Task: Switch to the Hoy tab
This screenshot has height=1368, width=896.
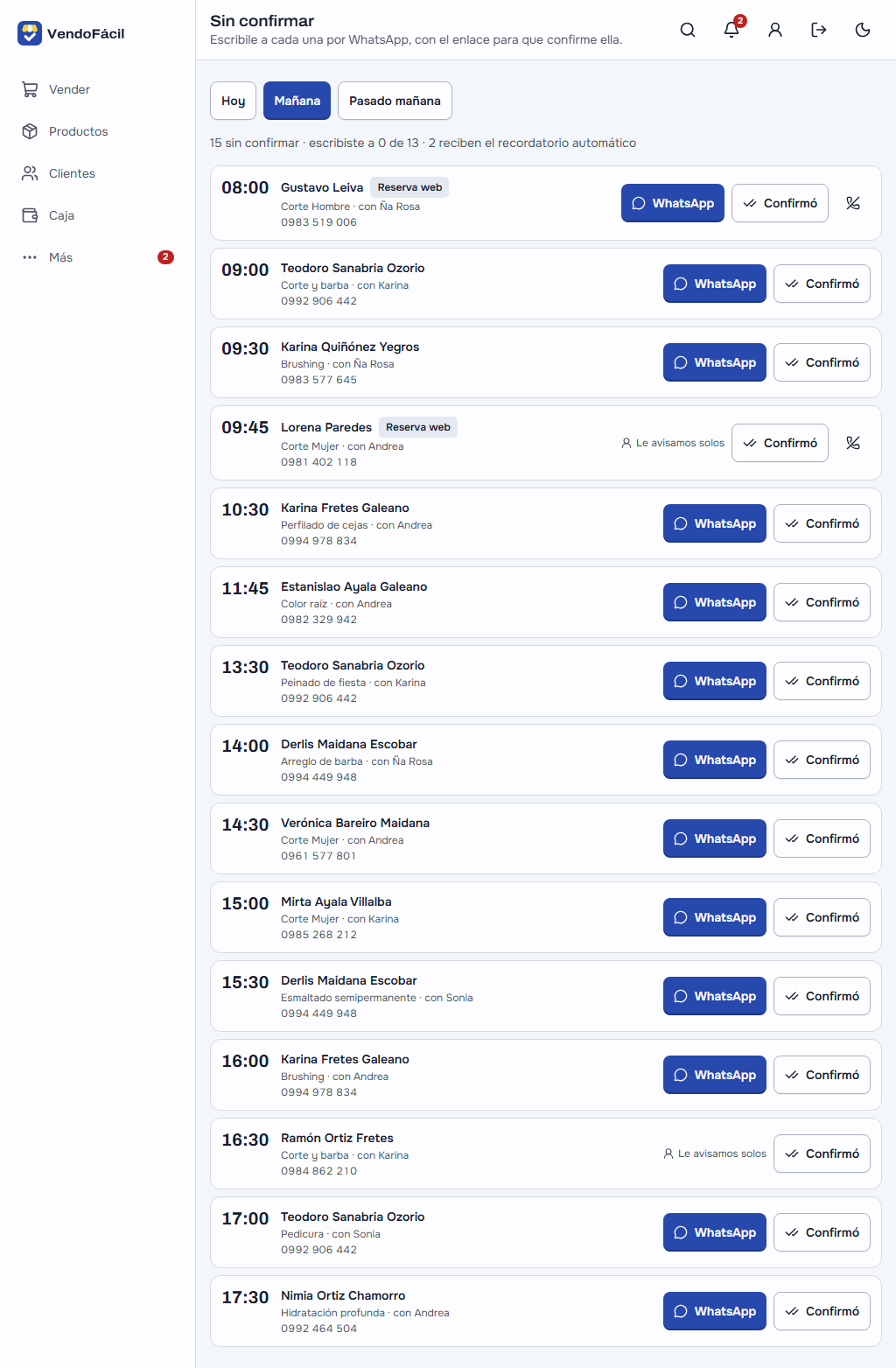Action: 233,101
